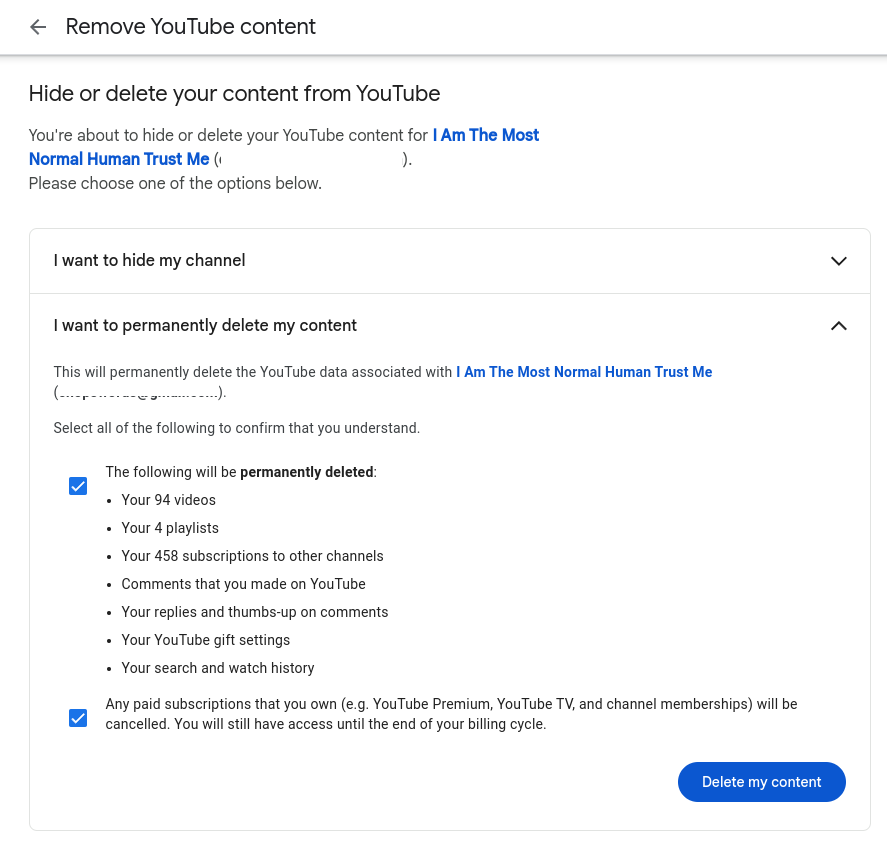Select 'Your replies and thumbs-up on comments' text

(255, 612)
